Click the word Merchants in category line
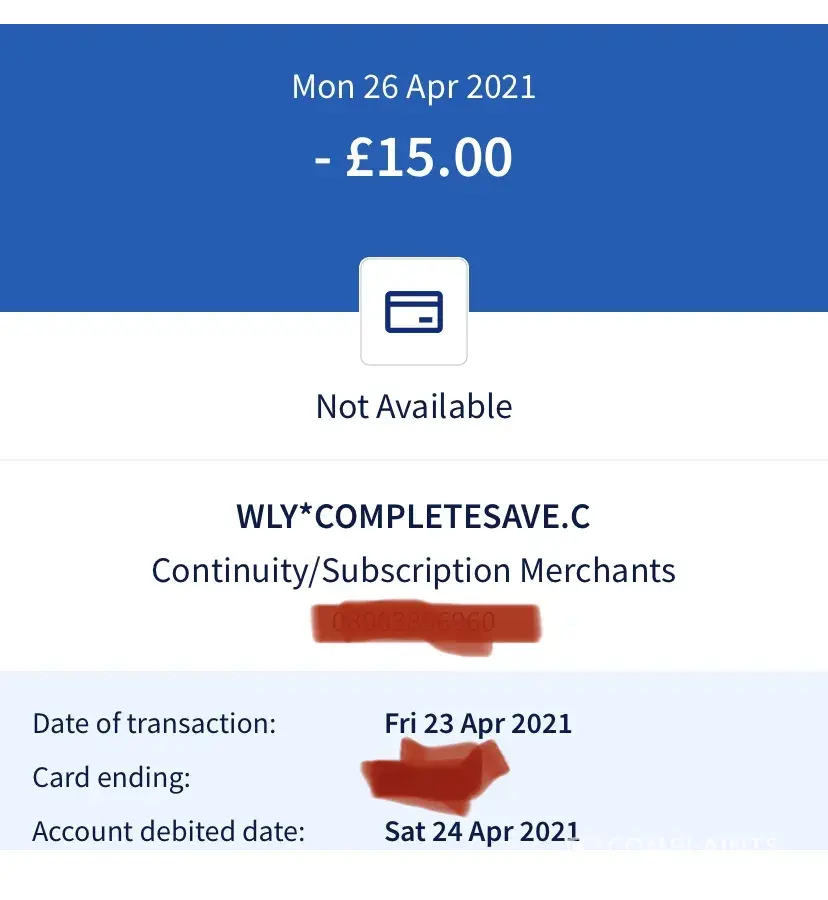The image size is (828, 900). tap(597, 571)
